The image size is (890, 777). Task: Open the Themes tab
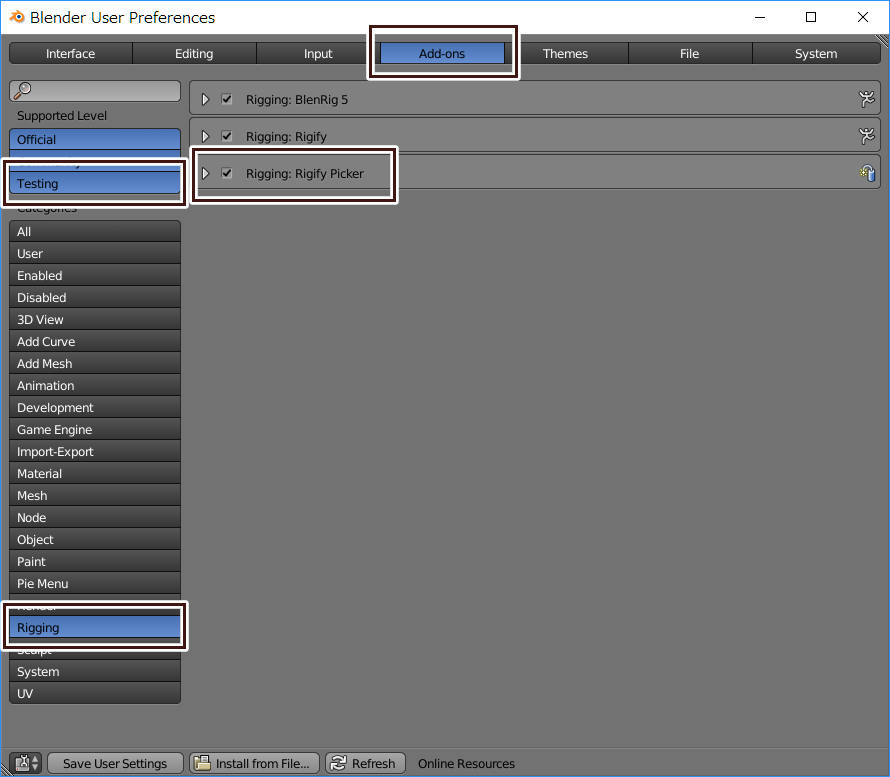coord(565,53)
